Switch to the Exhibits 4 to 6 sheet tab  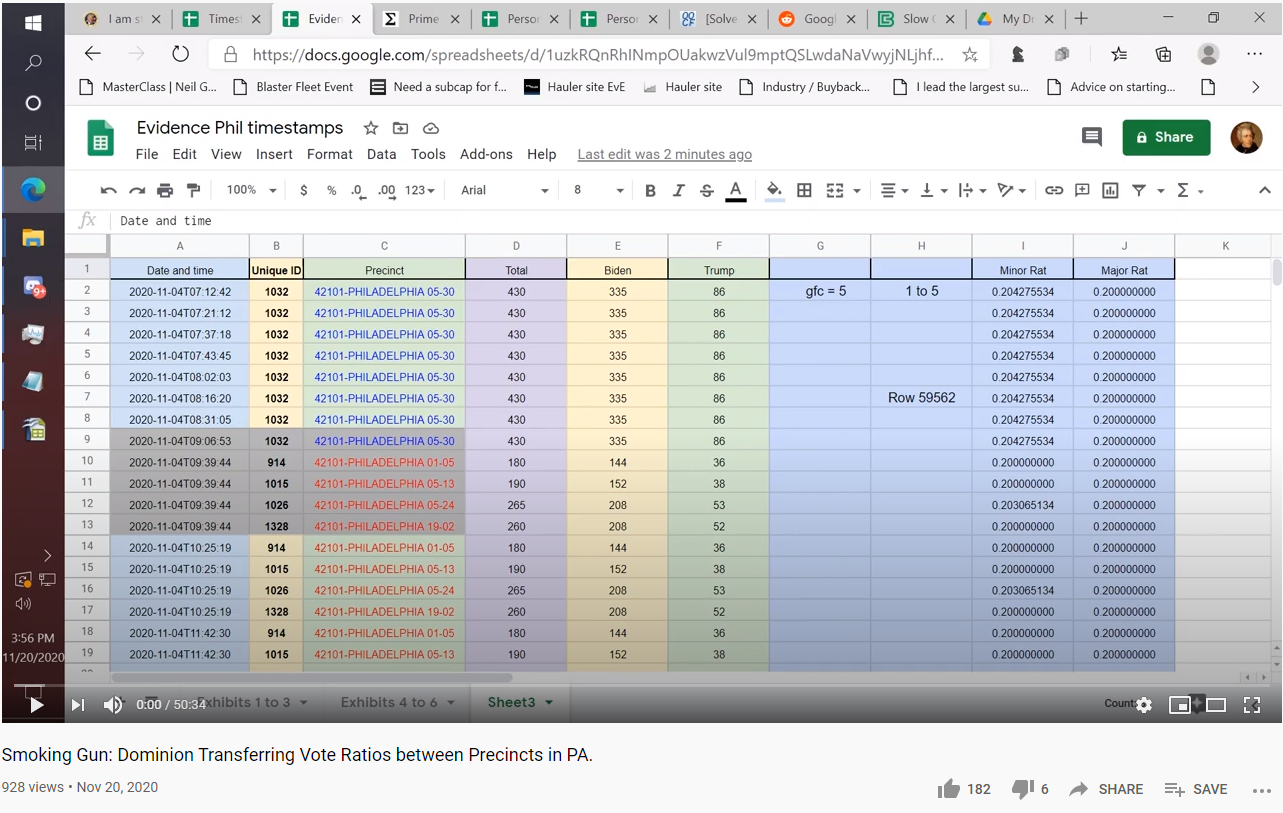click(x=390, y=702)
